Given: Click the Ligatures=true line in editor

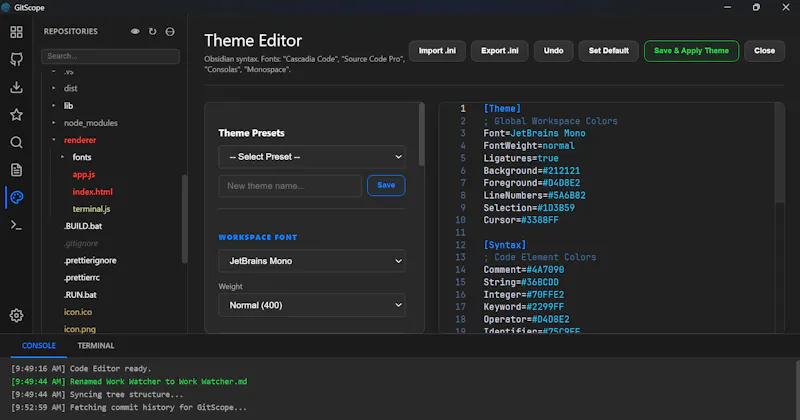Looking at the screenshot, I should tap(521, 158).
